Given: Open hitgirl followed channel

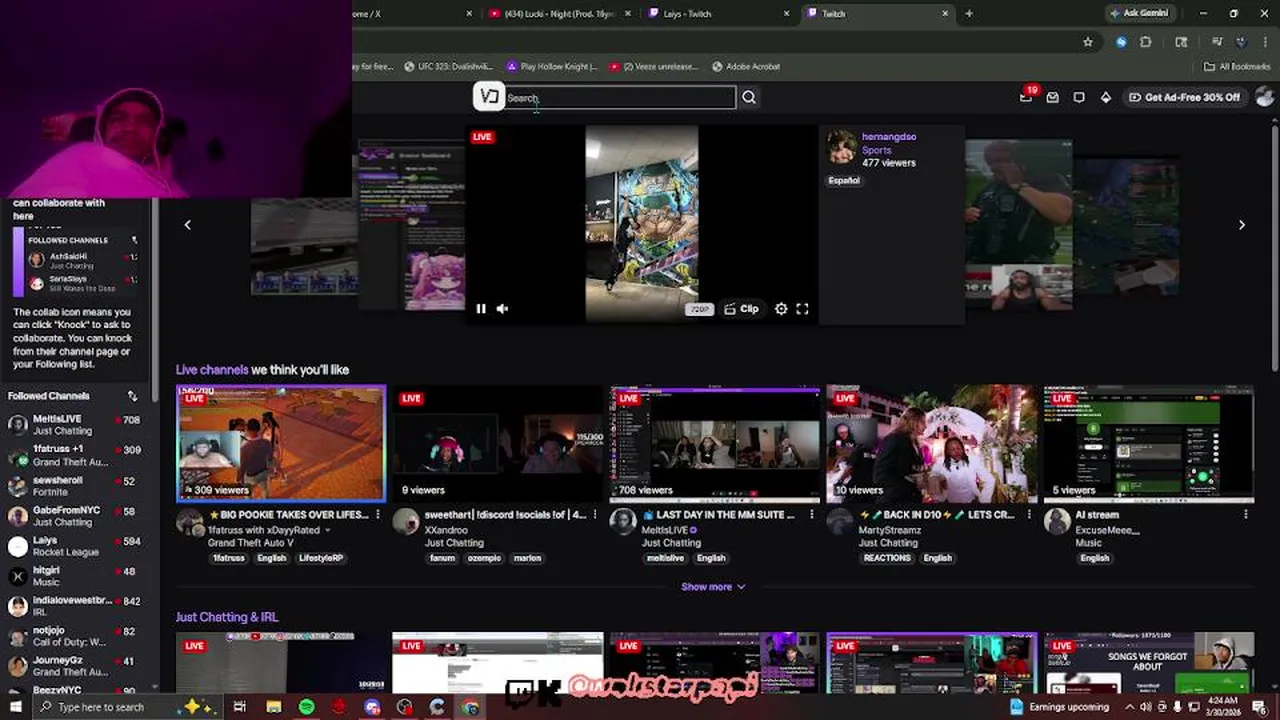Looking at the screenshot, I should pos(75,576).
